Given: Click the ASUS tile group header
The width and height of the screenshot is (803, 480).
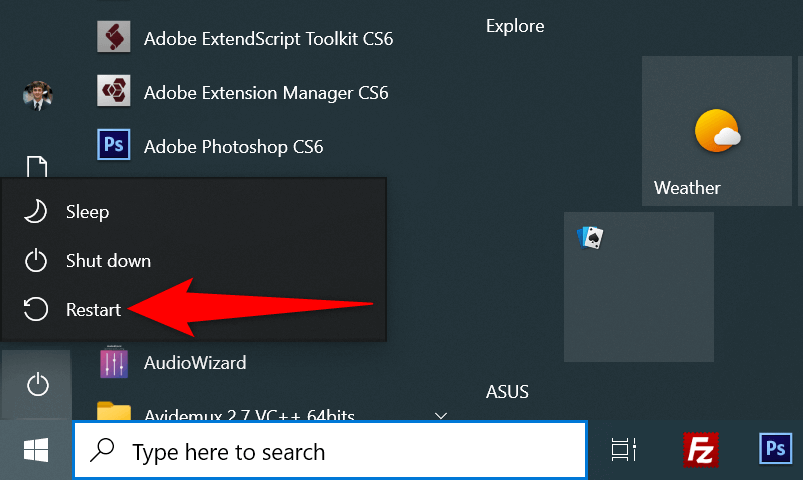Looking at the screenshot, I should point(507,391).
